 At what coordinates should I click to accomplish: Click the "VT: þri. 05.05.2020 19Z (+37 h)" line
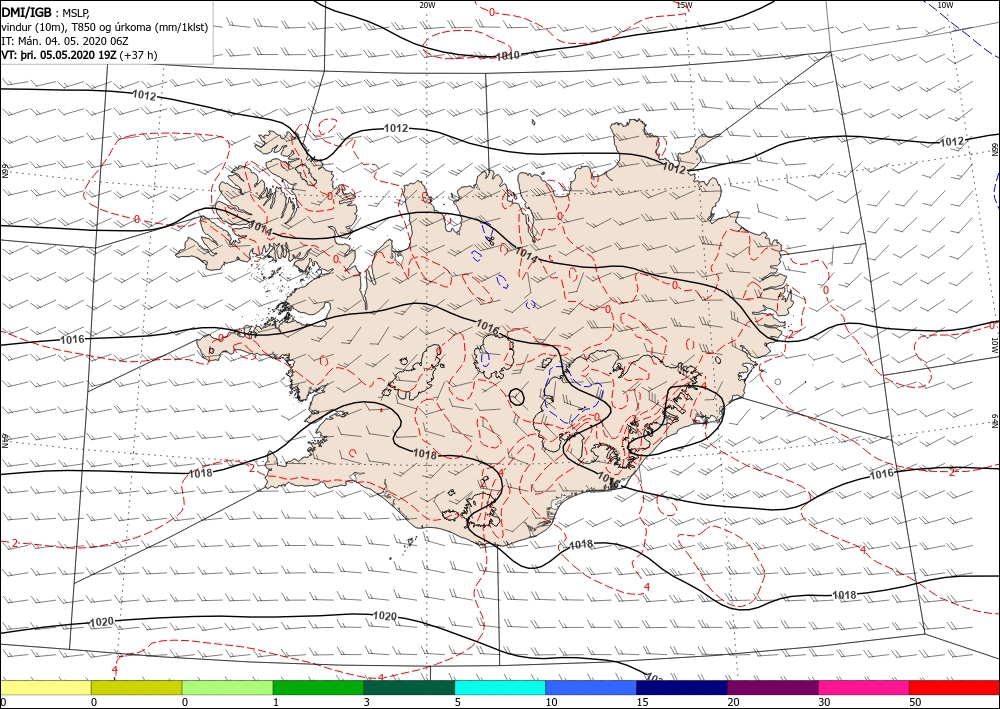79,55
